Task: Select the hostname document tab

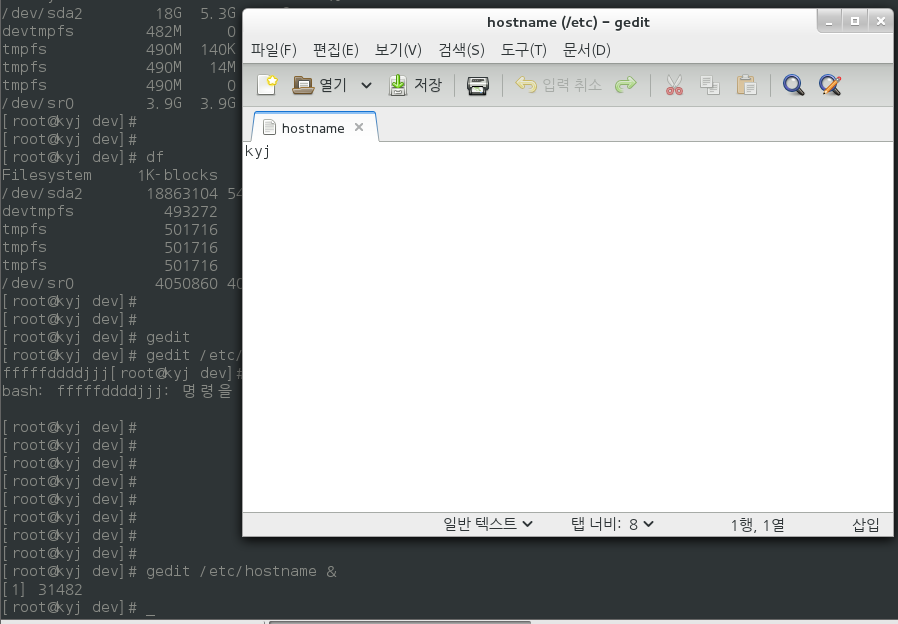Action: coord(313,128)
